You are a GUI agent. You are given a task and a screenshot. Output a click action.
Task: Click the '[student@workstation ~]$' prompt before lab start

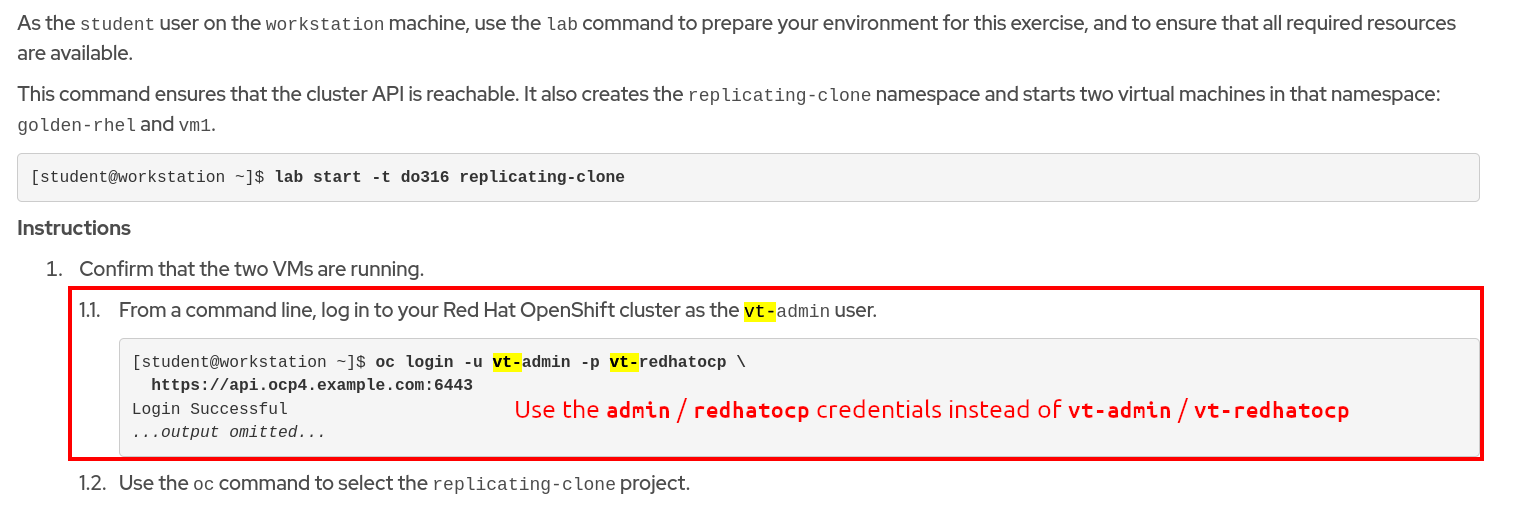(148, 178)
